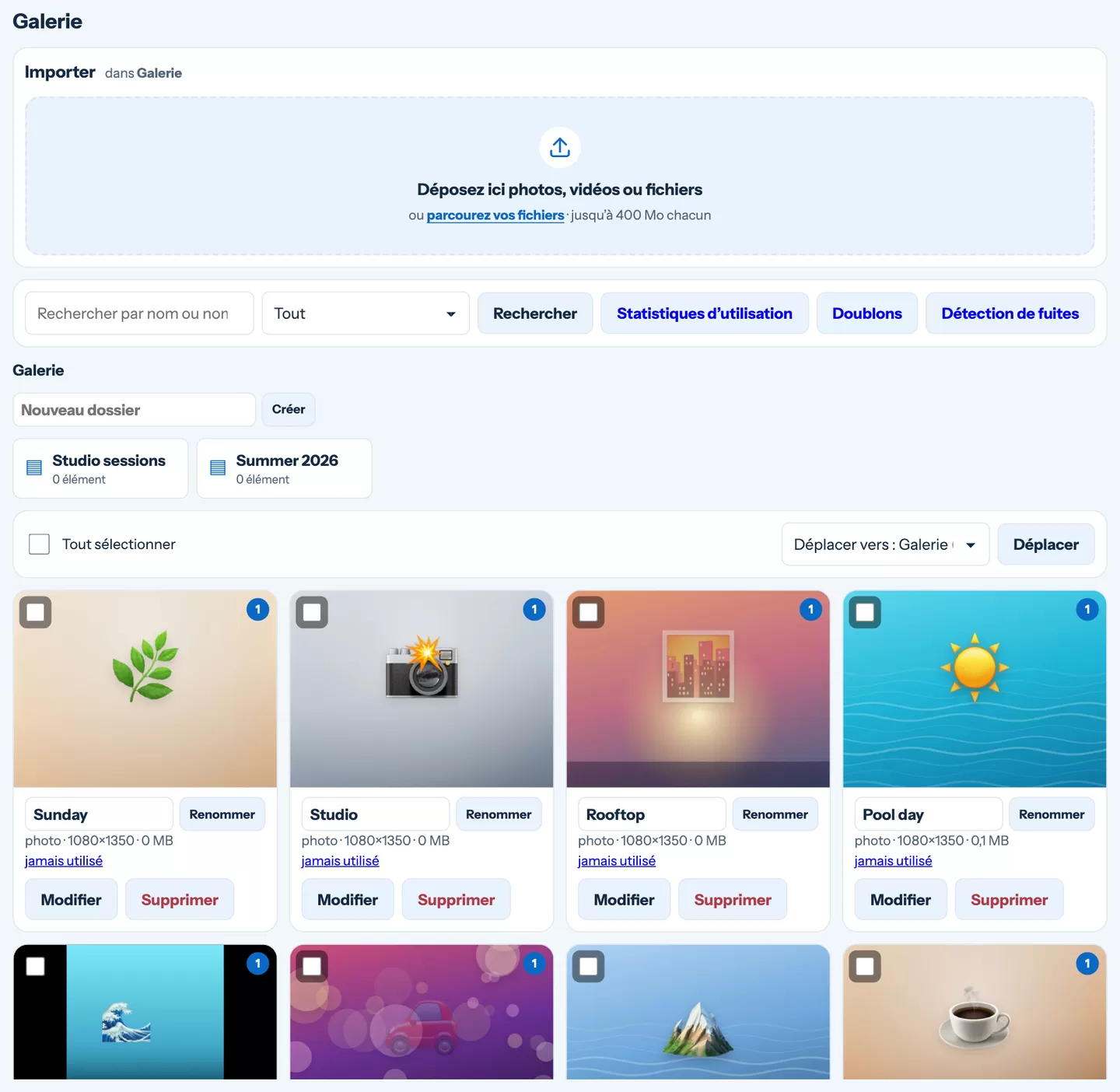Viewport: 1120px width, 1092px height.
Task: Open Détection de fuites
Action: pos(1010,313)
